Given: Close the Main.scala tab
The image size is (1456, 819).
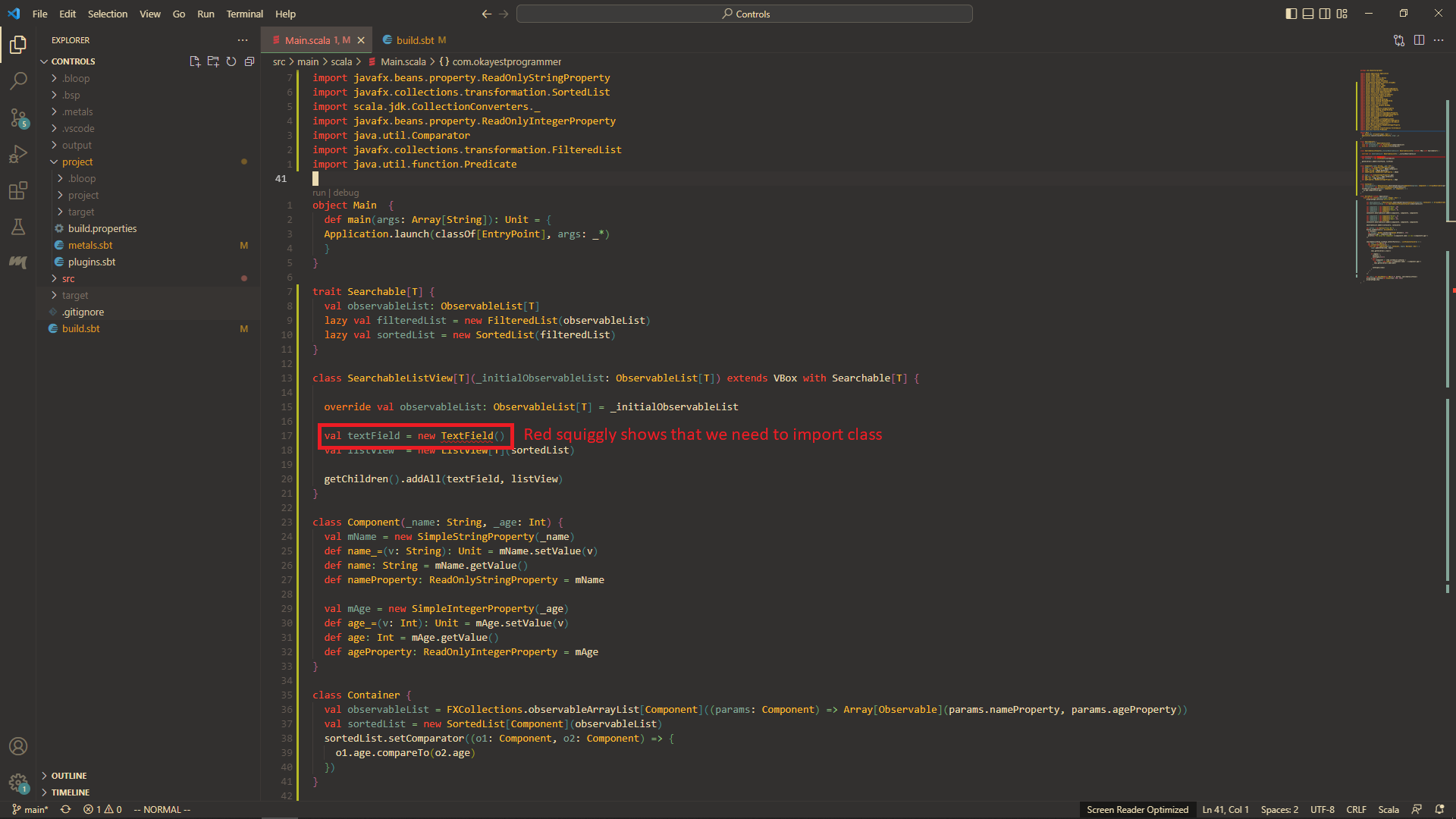Looking at the screenshot, I should pyautogui.click(x=361, y=40).
